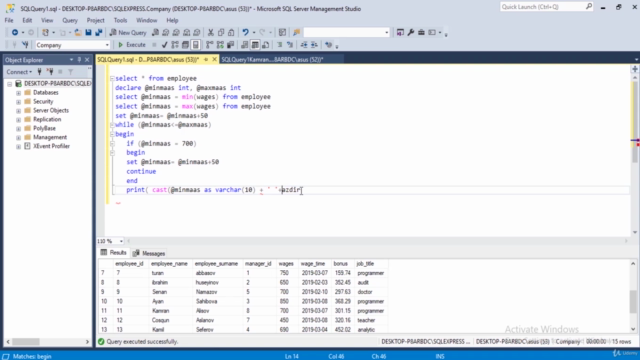
Task: Collapse the DESKTOP-P8ARBDC server node
Action: [9, 84]
